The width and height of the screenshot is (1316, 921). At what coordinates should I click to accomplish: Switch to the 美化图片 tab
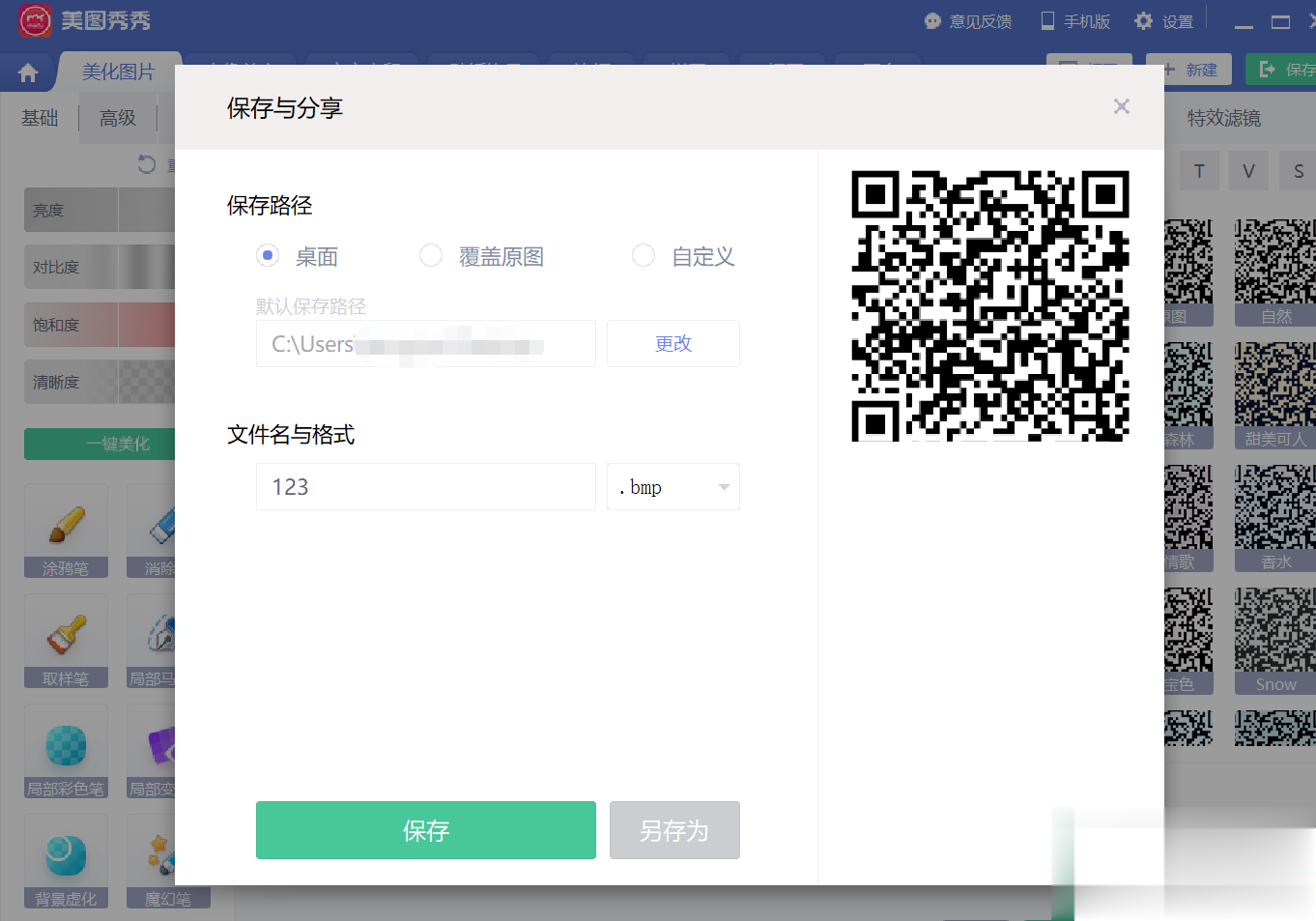point(118,72)
